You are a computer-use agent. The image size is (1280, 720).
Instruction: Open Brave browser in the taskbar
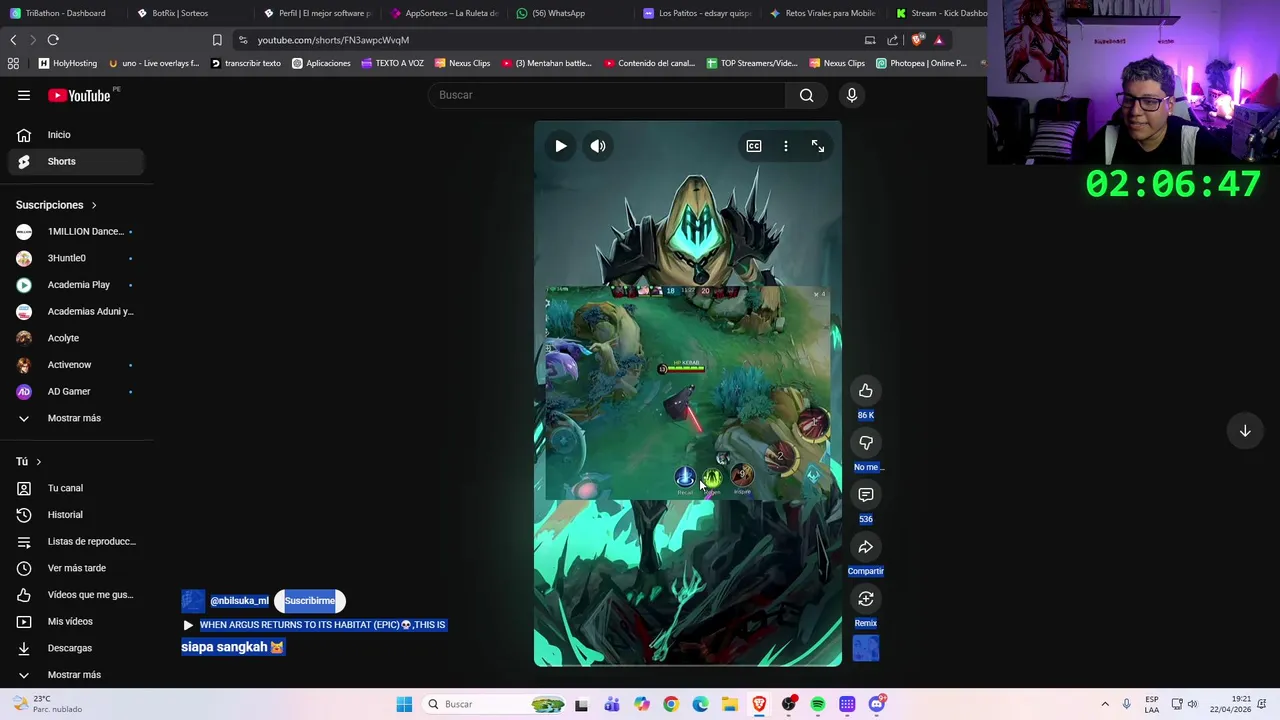tap(759, 704)
